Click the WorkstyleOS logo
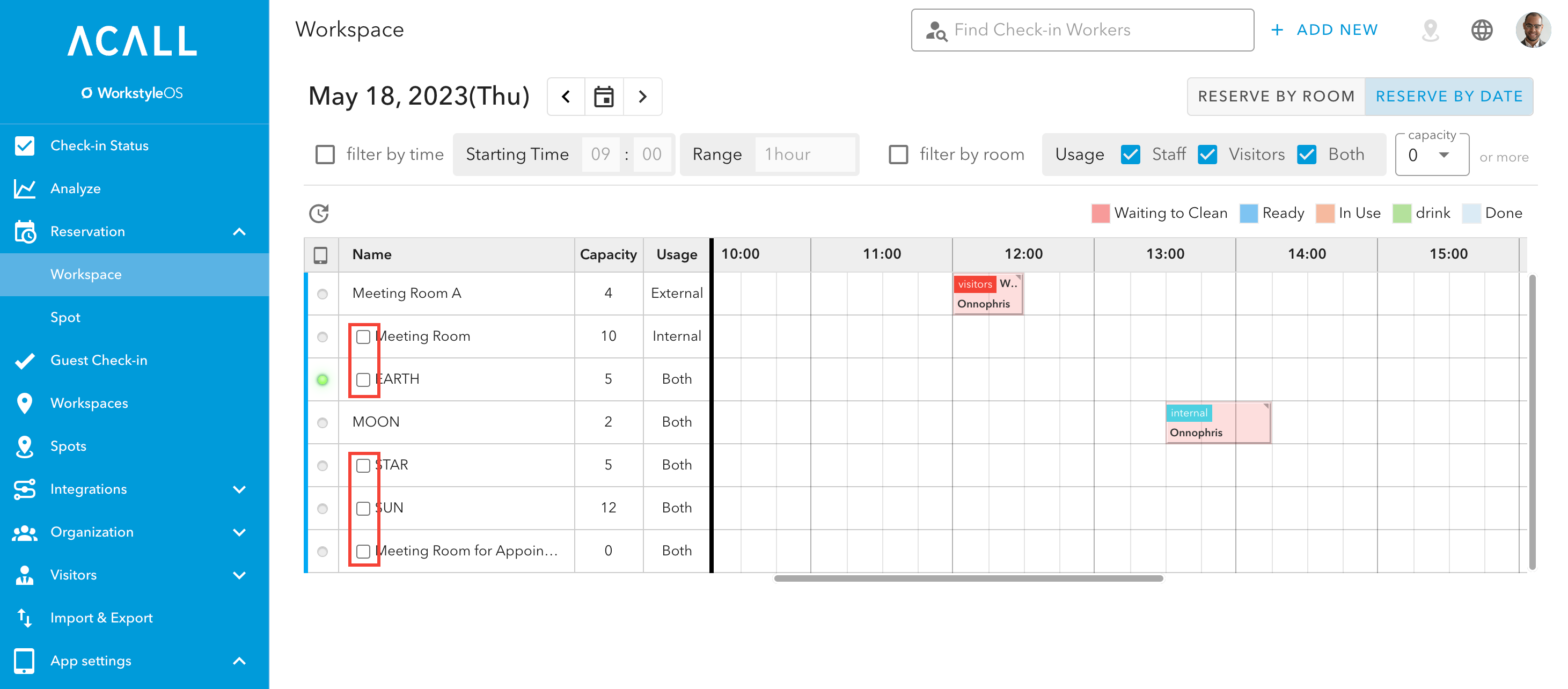 (x=132, y=93)
